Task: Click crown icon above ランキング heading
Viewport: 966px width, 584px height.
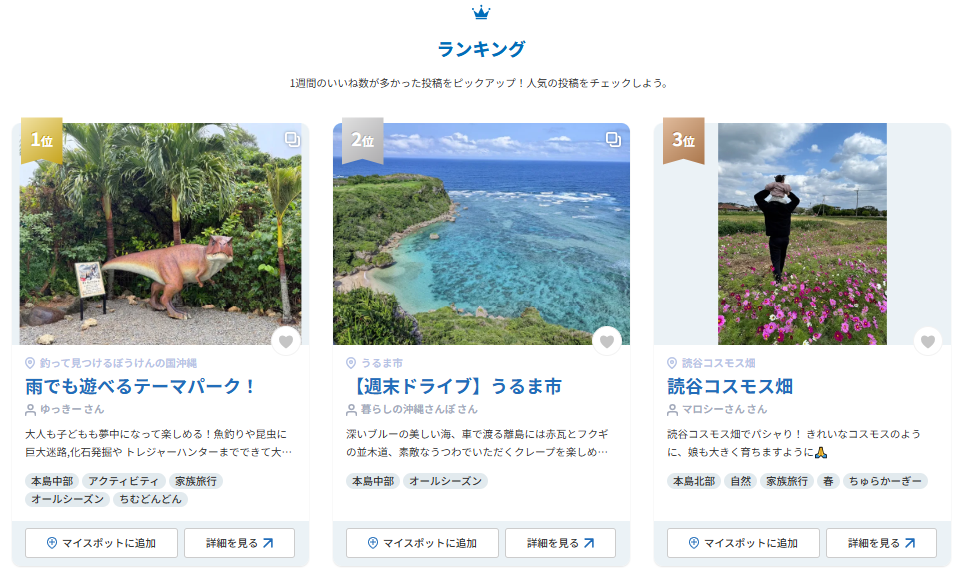Action: point(481,12)
